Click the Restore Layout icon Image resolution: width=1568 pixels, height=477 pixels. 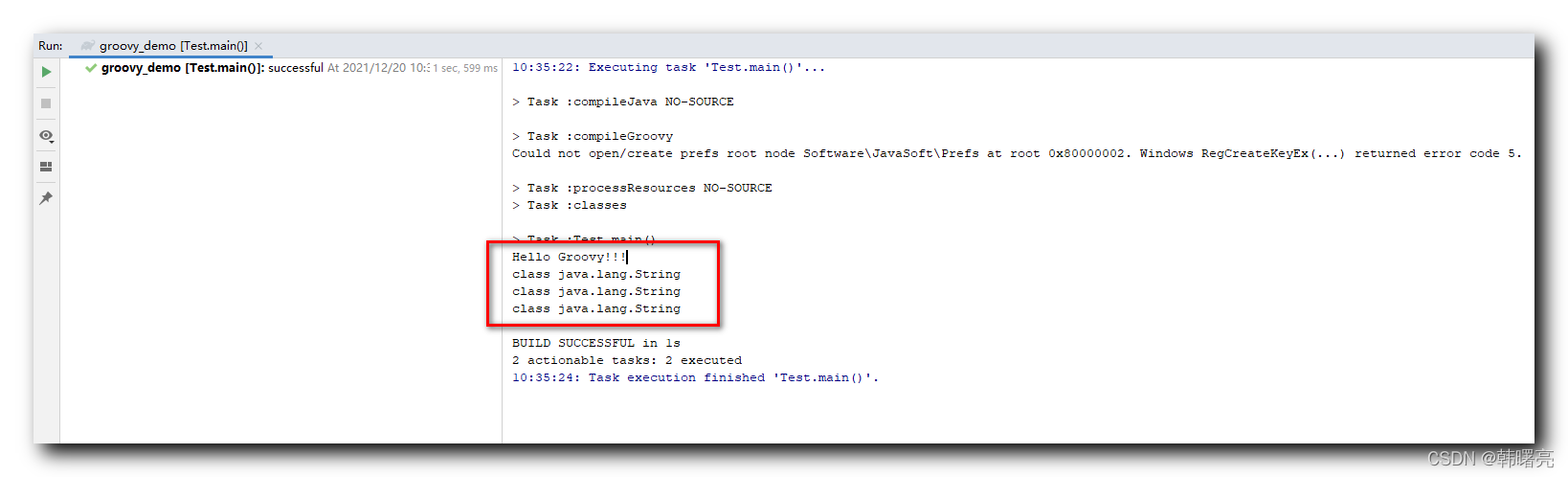coord(46,167)
